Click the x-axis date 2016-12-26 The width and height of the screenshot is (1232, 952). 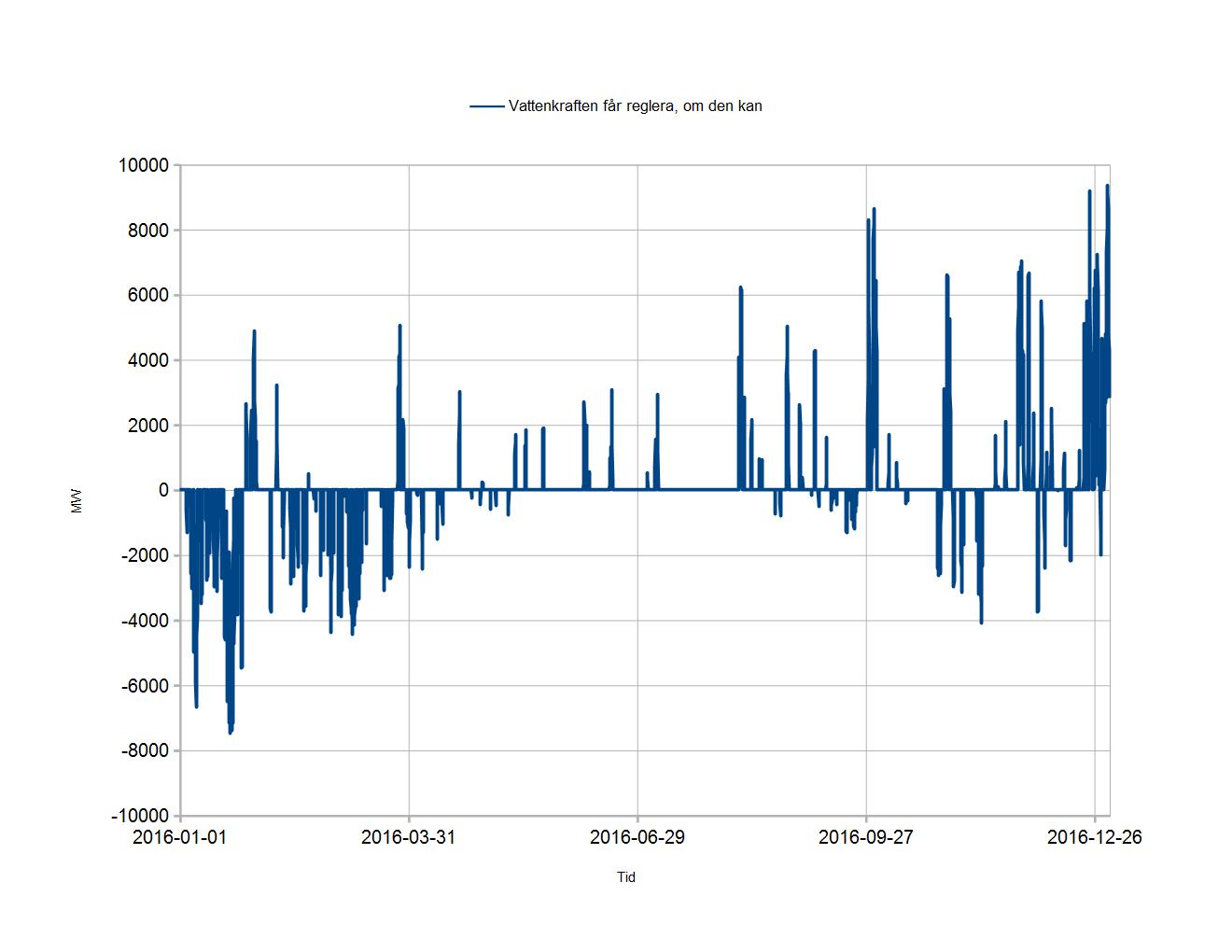click(x=1094, y=837)
